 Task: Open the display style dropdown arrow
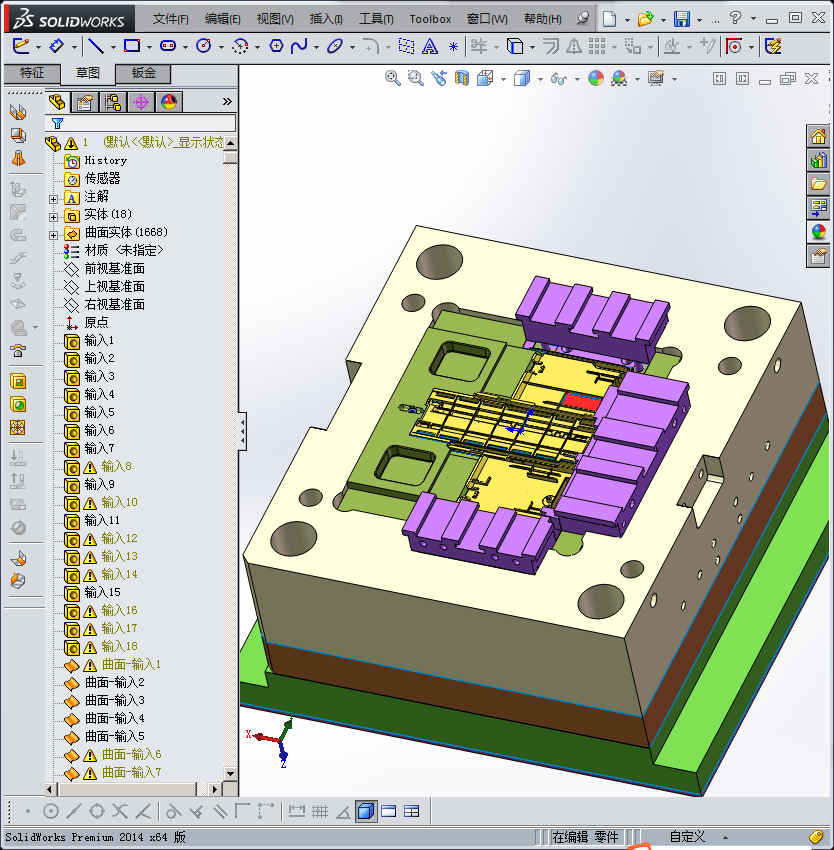tap(540, 80)
